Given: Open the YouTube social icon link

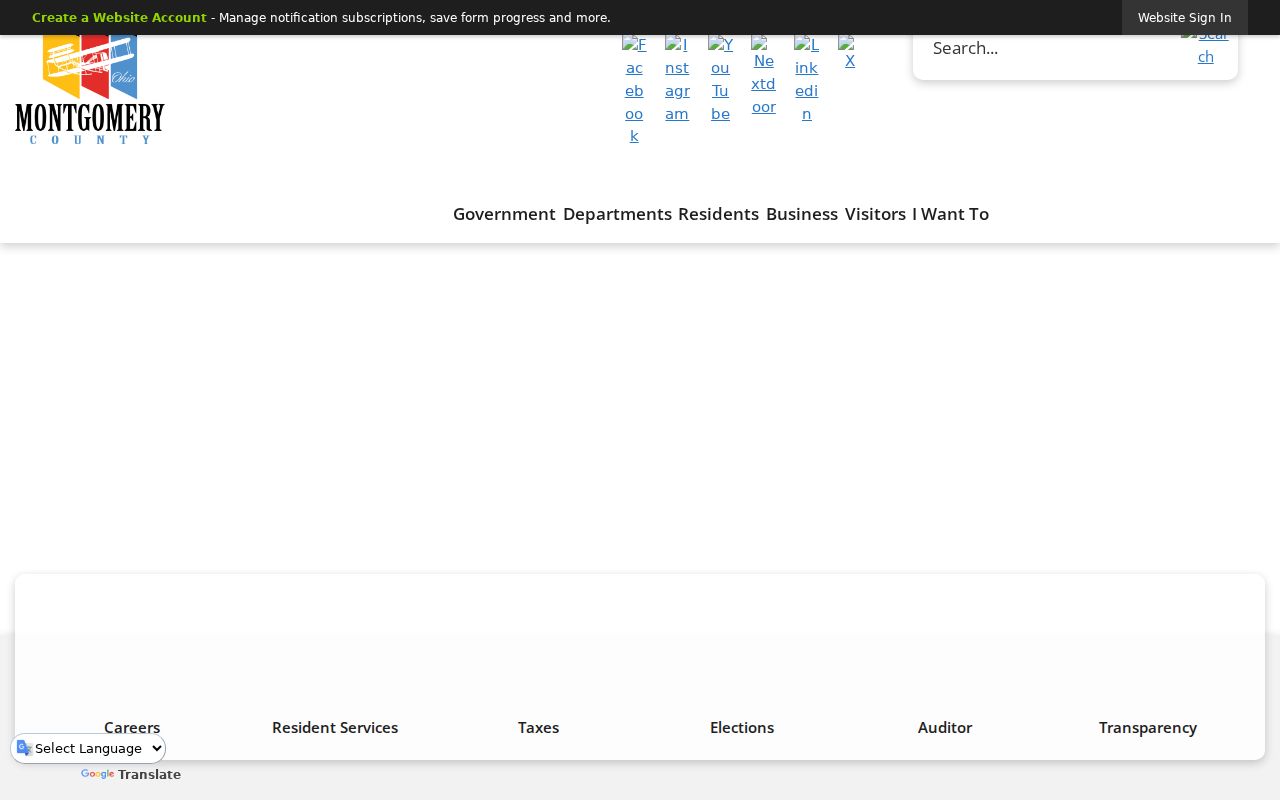Looking at the screenshot, I should [x=720, y=79].
